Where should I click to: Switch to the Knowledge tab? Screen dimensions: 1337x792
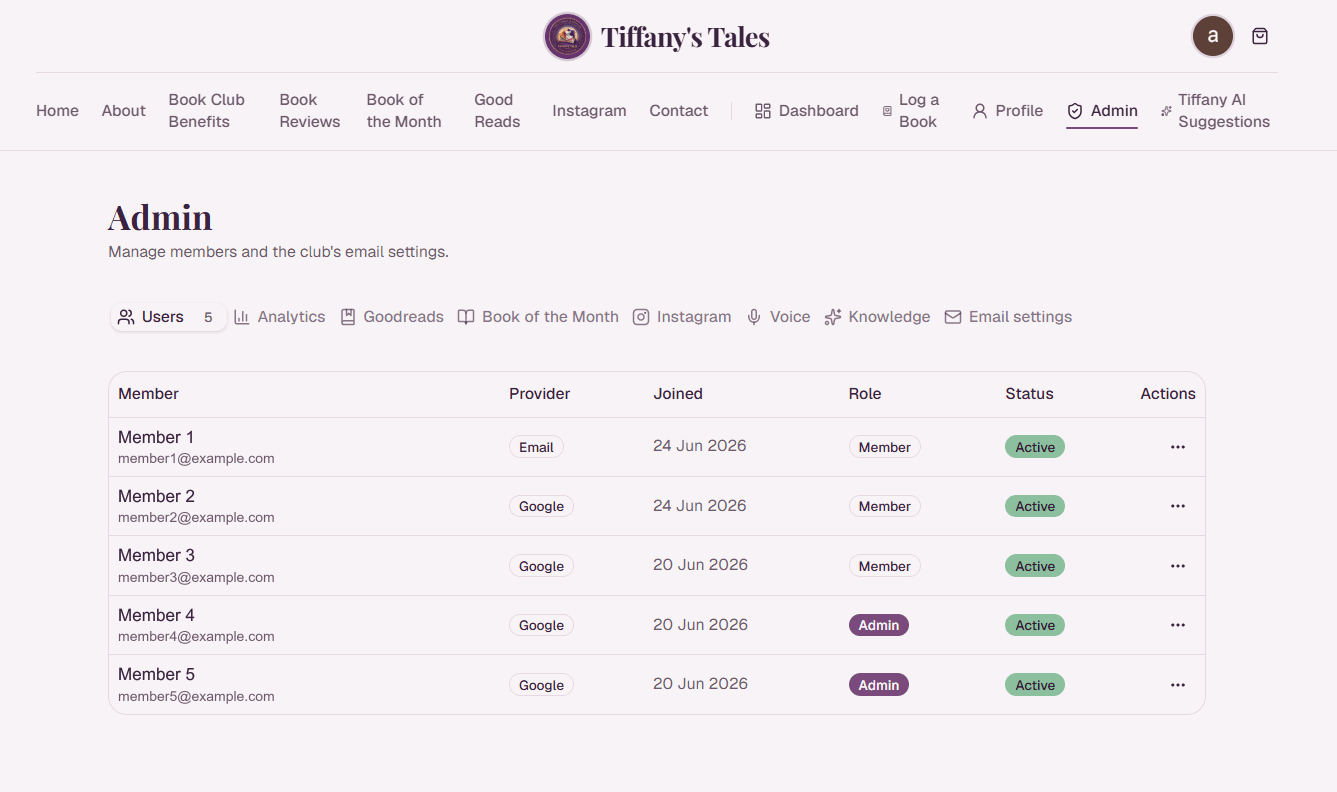pyautogui.click(x=877, y=317)
